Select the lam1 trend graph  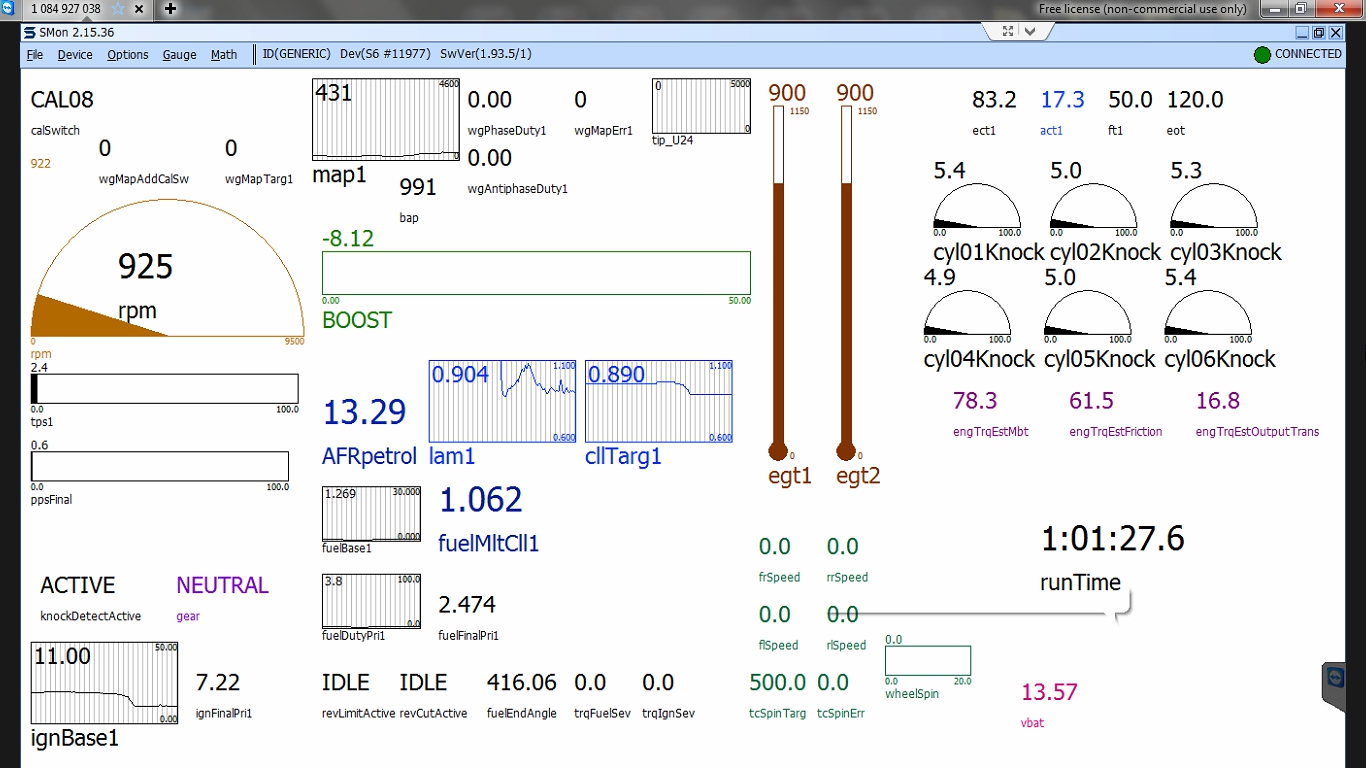tap(503, 401)
